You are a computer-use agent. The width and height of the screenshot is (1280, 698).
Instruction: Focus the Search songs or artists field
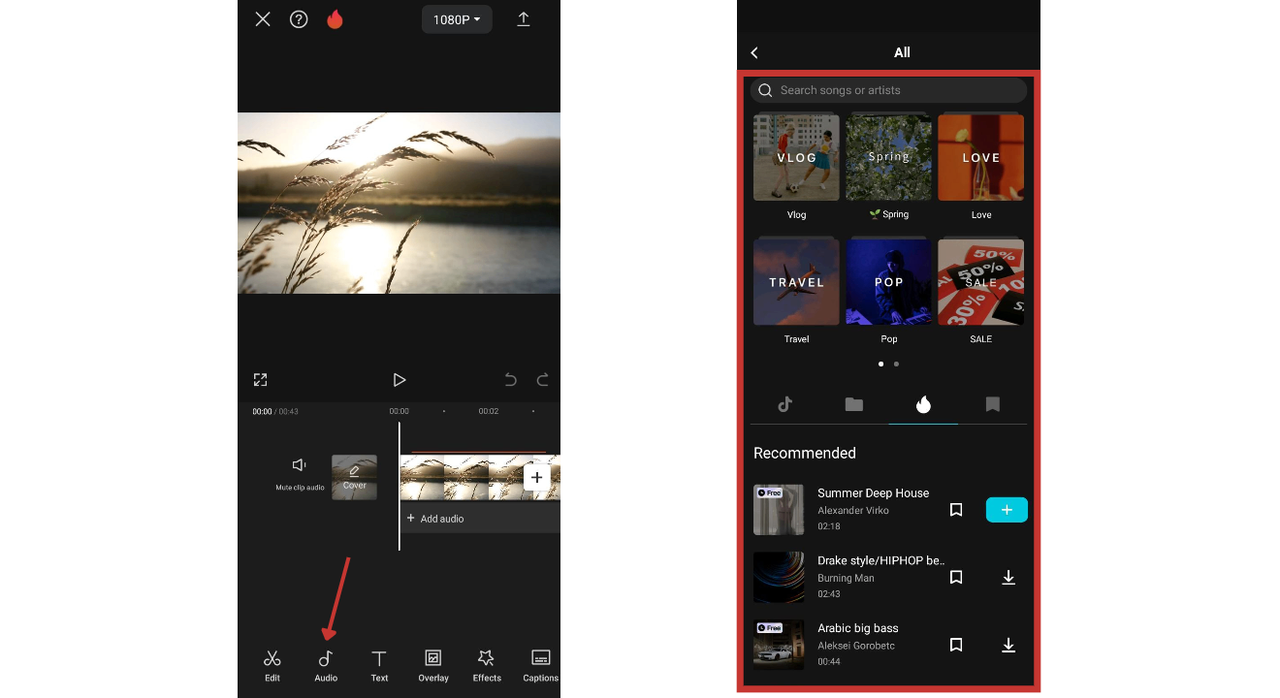(x=889, y=90)
